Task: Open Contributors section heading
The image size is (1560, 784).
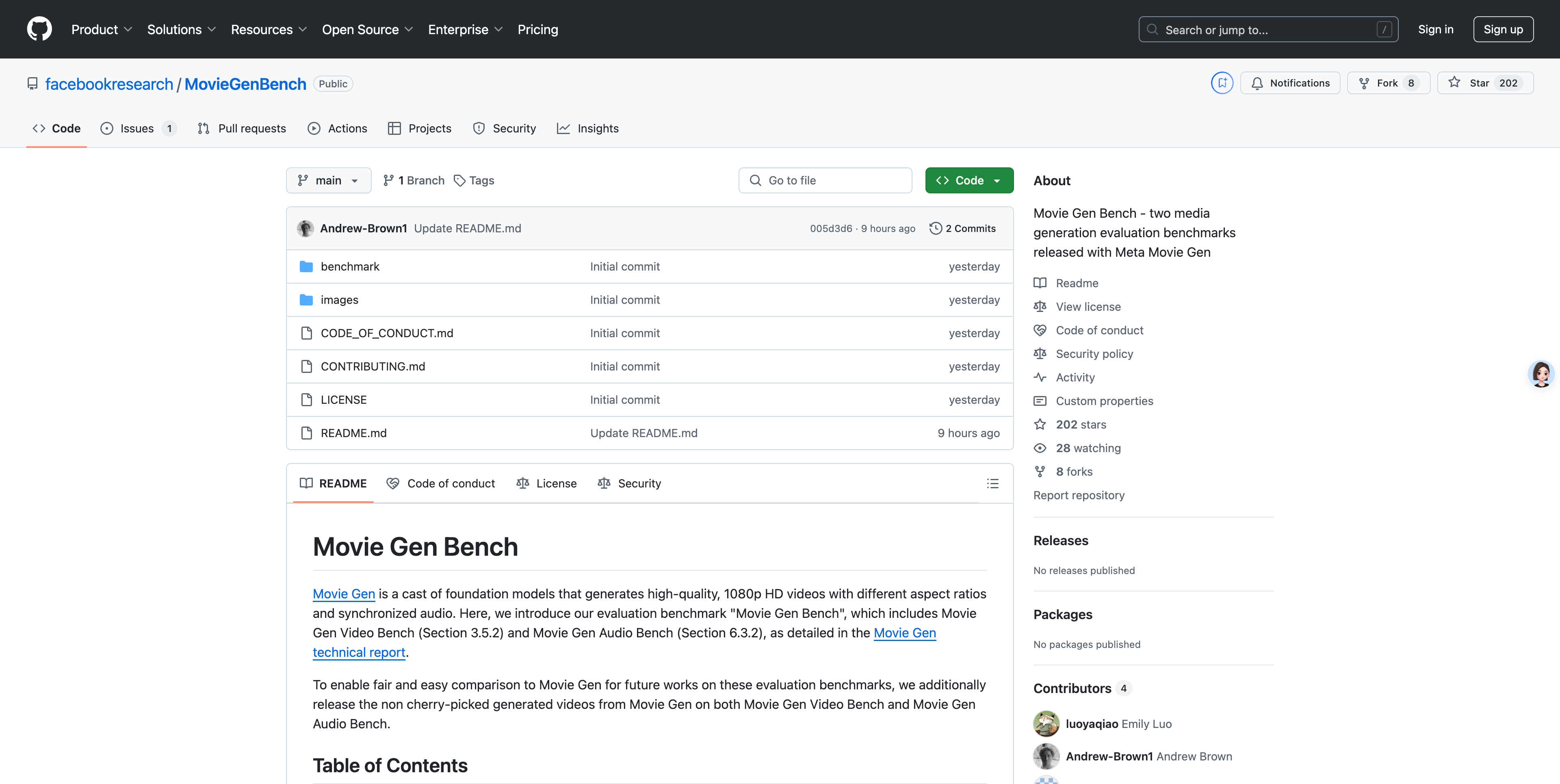Action: pyautogui.click(x=1072, y=689)
